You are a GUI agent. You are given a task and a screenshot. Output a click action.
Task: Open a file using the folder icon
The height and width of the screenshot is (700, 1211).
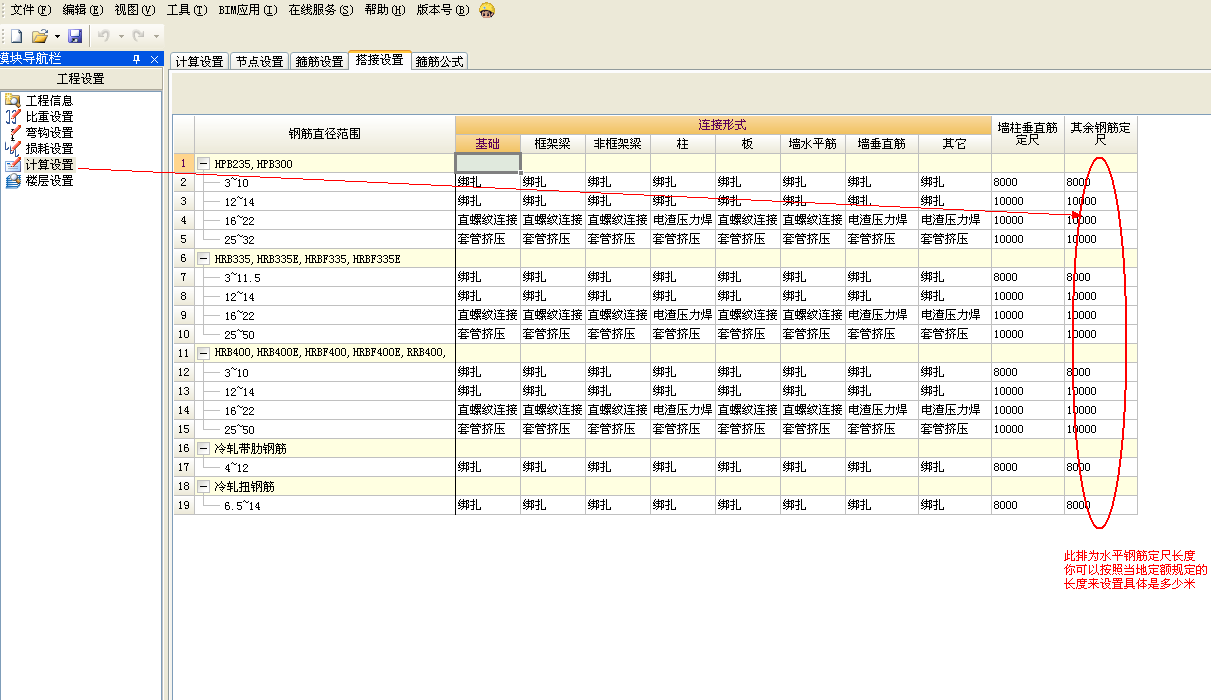point(40,36)
